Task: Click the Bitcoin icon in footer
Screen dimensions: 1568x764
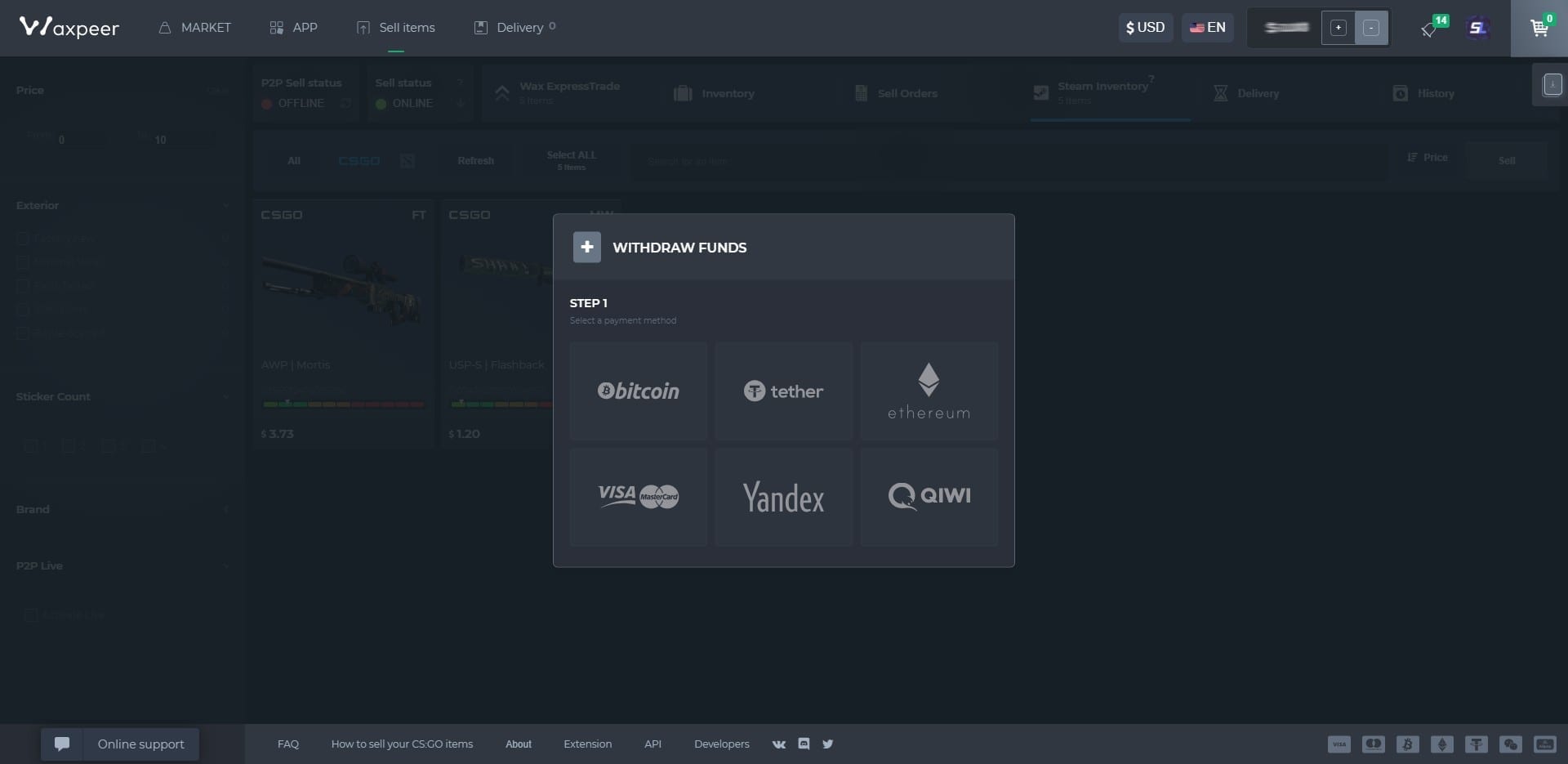Action: [x=1408, y=744]
